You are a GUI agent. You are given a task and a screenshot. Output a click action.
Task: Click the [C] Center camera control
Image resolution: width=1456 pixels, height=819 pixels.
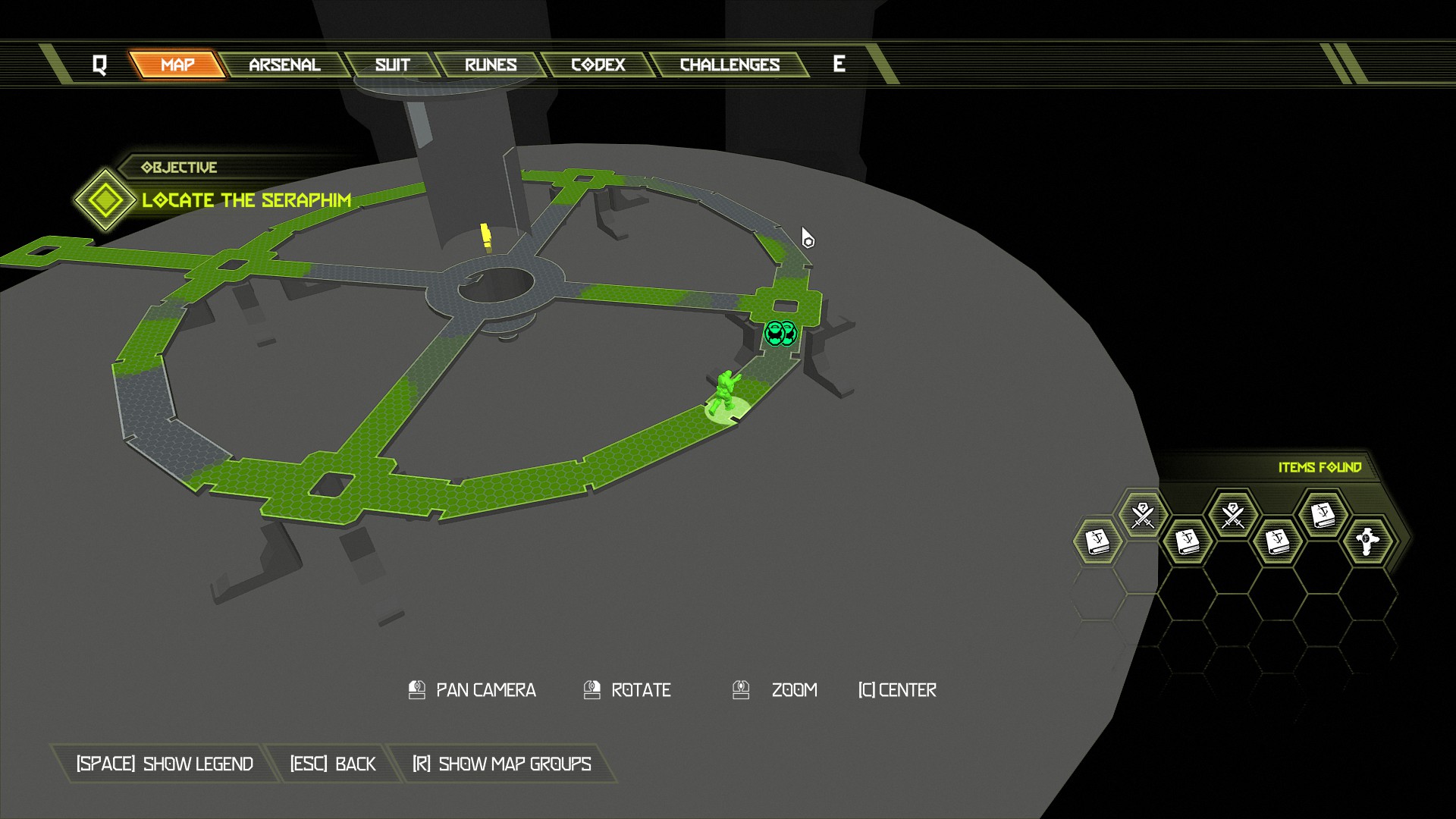point(897,690)
